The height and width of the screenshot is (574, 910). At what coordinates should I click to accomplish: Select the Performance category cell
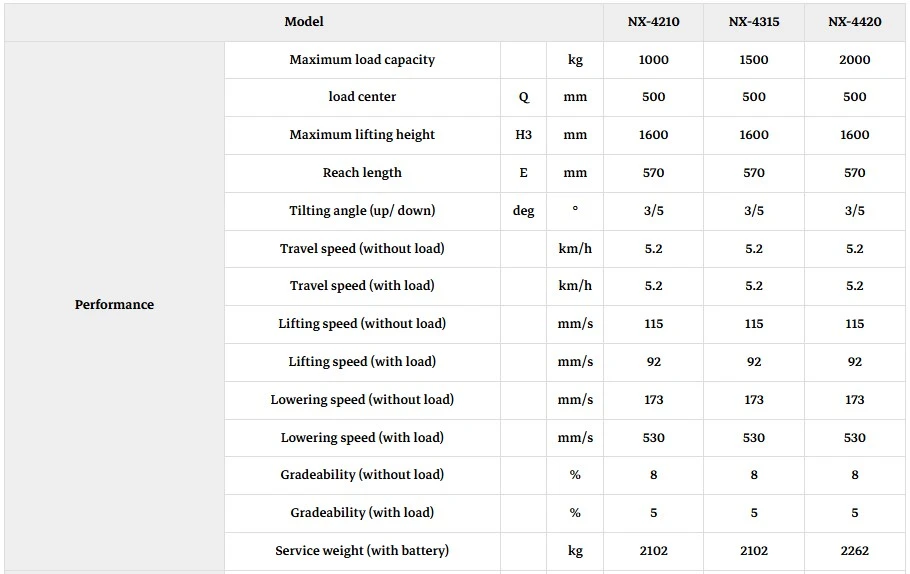click(114, 305)
